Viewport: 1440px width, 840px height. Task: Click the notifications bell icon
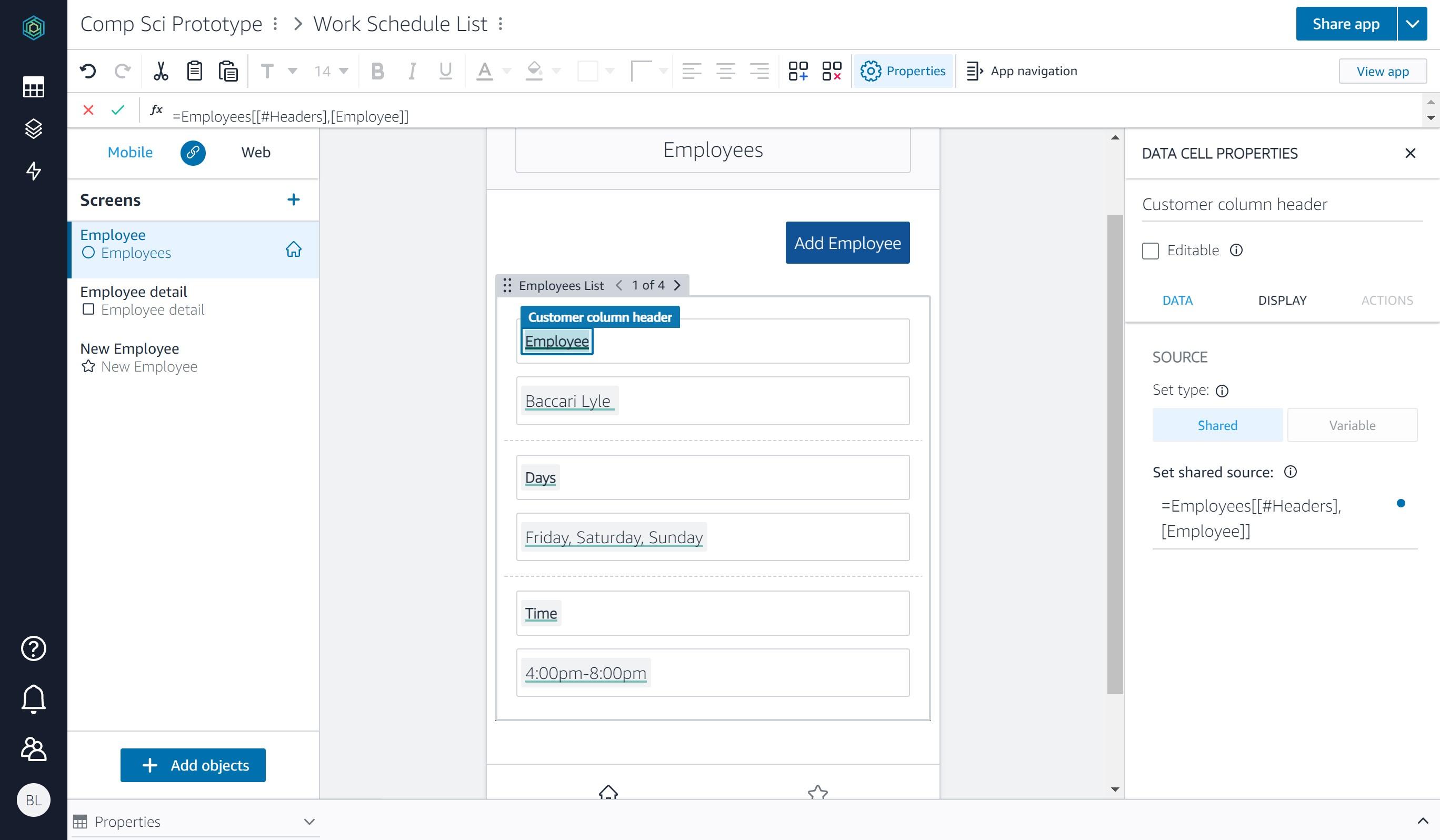tap(33, 698)
